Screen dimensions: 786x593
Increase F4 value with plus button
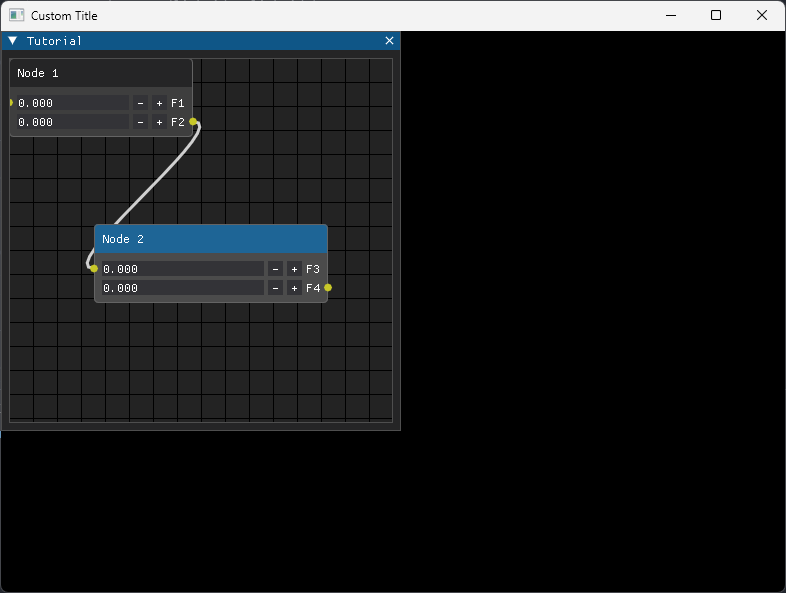tap(294, 288)
